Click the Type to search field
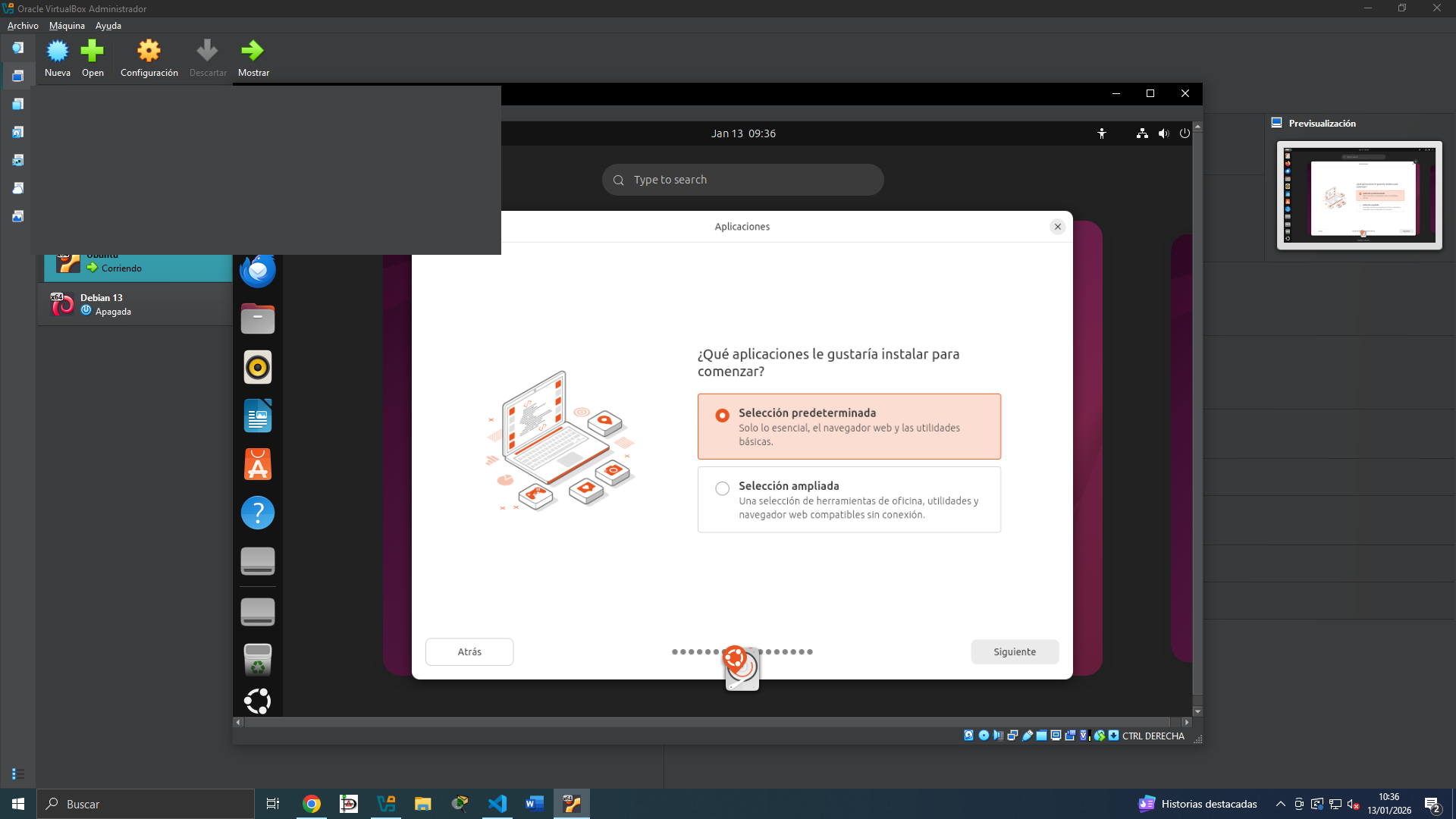The image size is (1456, 819). [x=742, y=180]
